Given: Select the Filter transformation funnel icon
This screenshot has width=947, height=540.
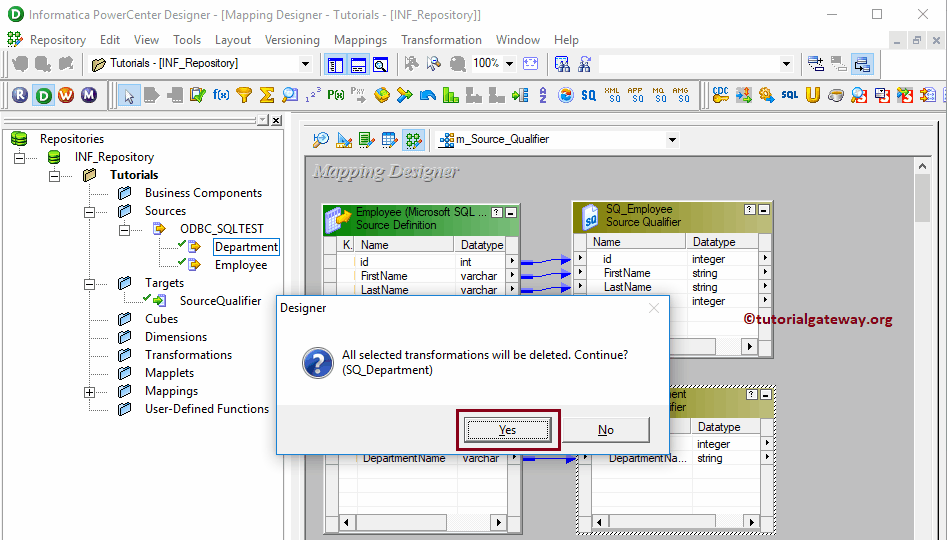Looking at the screenshot, I should [x=244, y=95].
